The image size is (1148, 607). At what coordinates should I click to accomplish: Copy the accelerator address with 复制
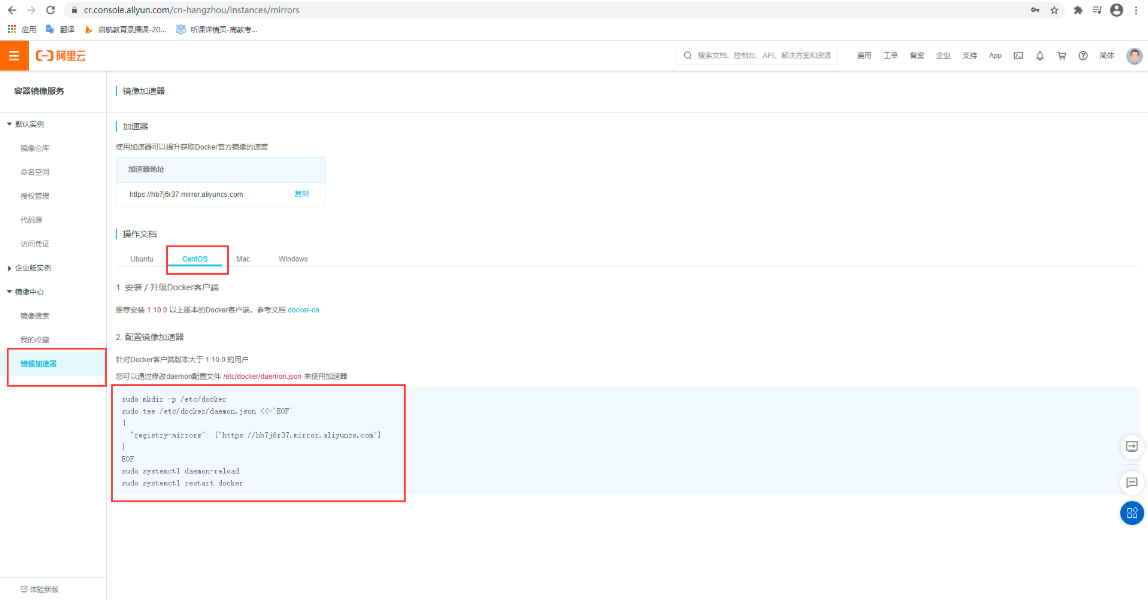pyautogui.click(x=302, y=194)
